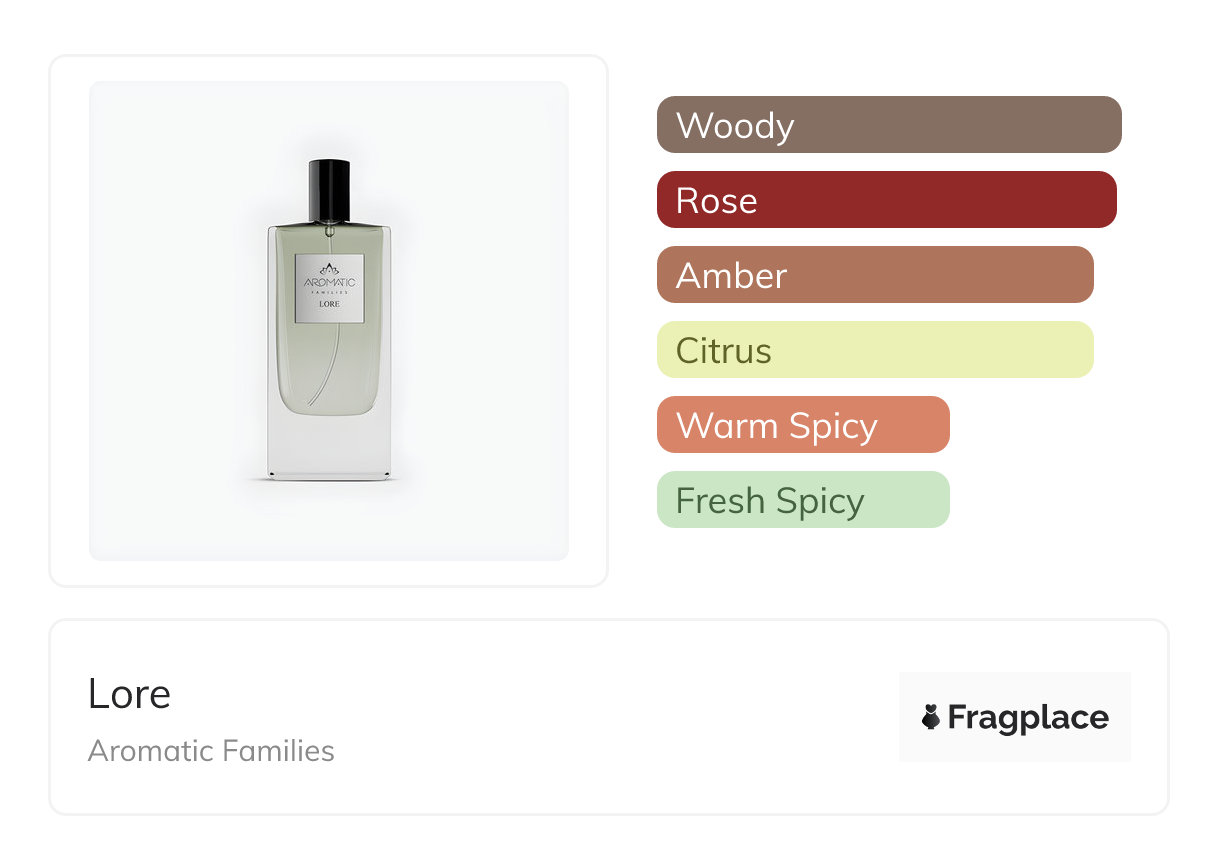1218x864 pixels.
Task: Select the Woody accord bar
Action: 888,125
